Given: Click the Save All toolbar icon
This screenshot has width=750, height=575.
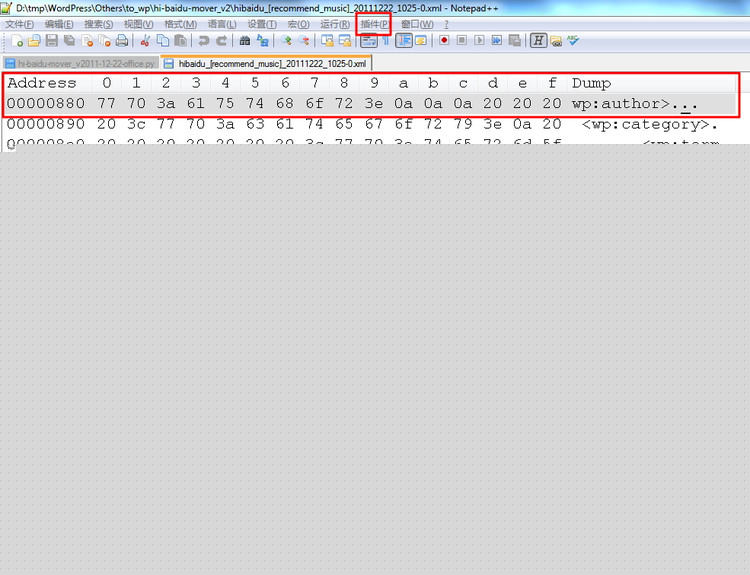Looking at the screenshot, I should [69, 41].
